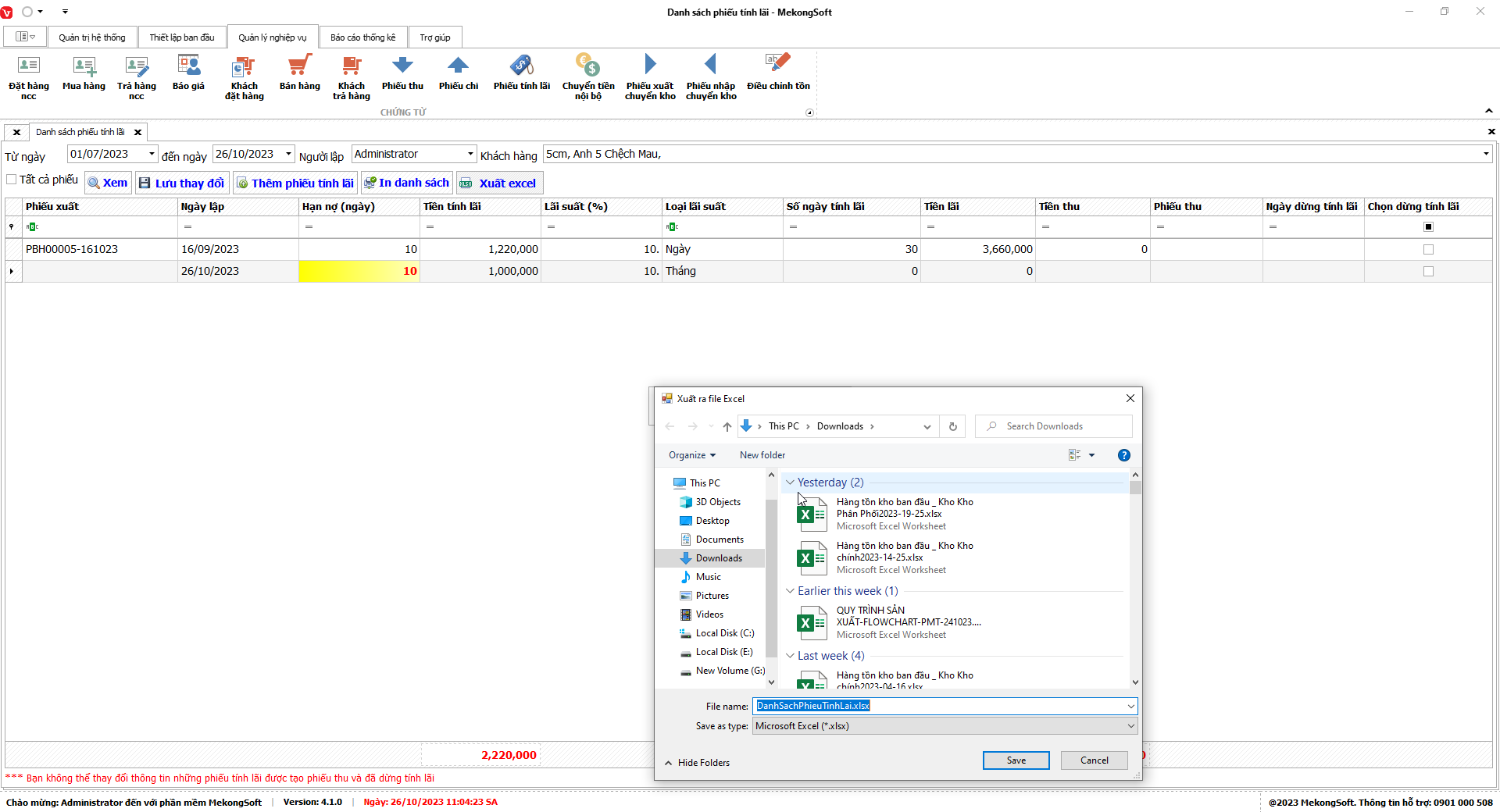Open the Người lập dropdown arrow
The width and height of the screenshot is (1500, 812).
click(x=470, y=155)
